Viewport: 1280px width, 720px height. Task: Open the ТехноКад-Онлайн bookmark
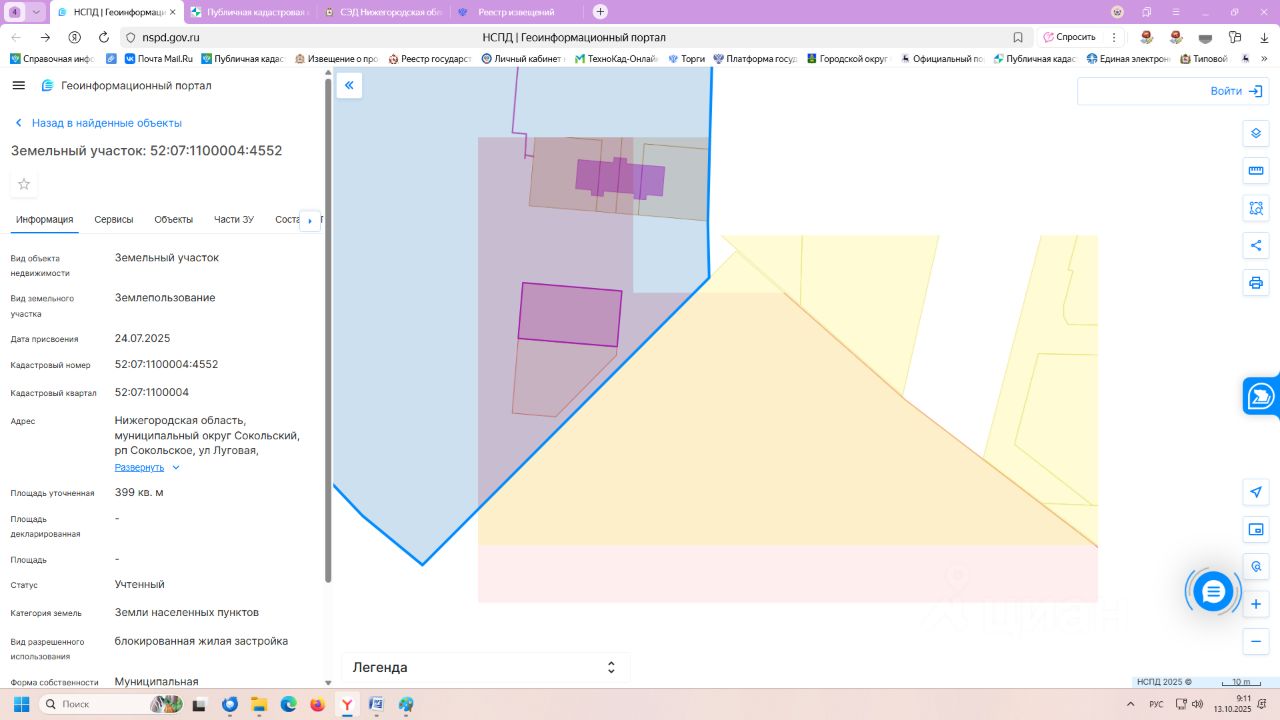(x=616, y=59)
